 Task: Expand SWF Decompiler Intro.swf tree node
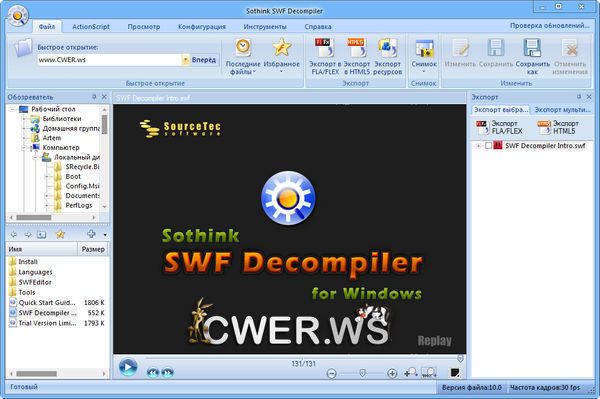[x=478, y=146]
